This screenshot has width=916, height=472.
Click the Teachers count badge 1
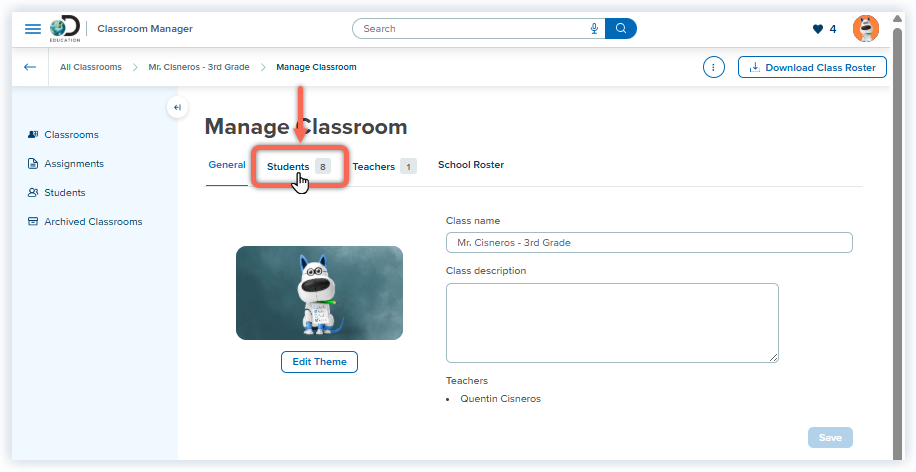pyautogui.click(x=408, y=166)
